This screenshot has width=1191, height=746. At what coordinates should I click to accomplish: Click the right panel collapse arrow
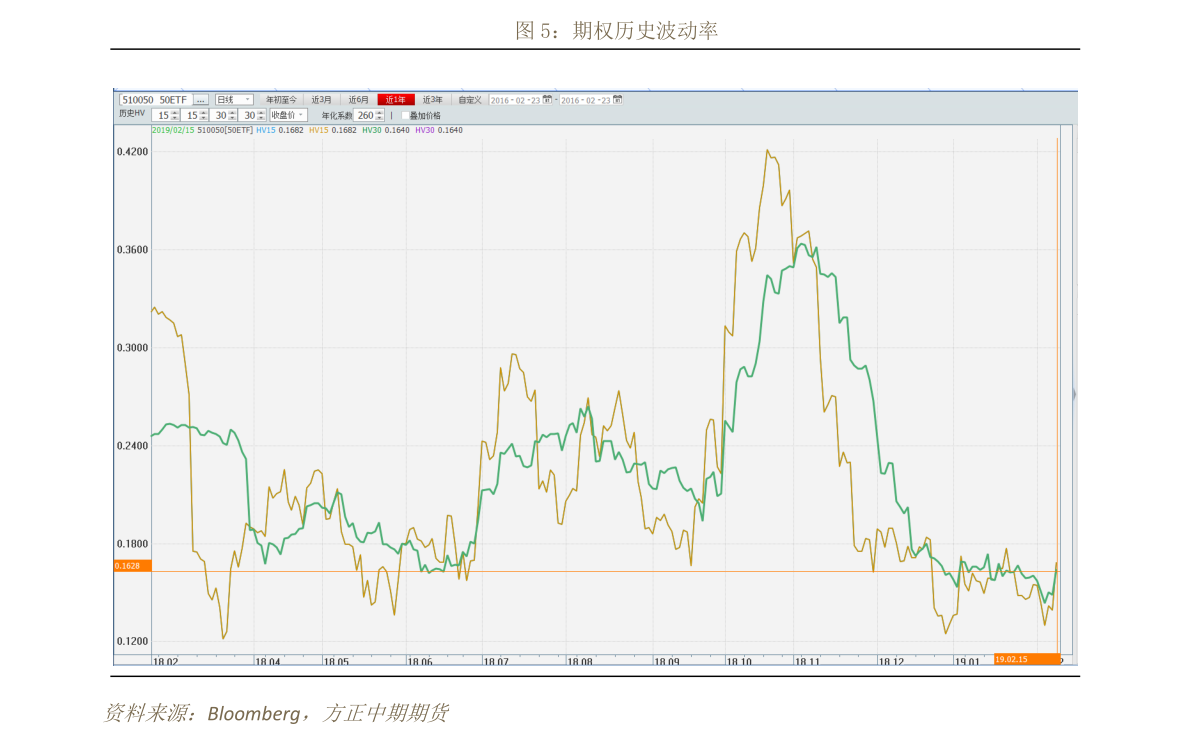(1074, 395)
